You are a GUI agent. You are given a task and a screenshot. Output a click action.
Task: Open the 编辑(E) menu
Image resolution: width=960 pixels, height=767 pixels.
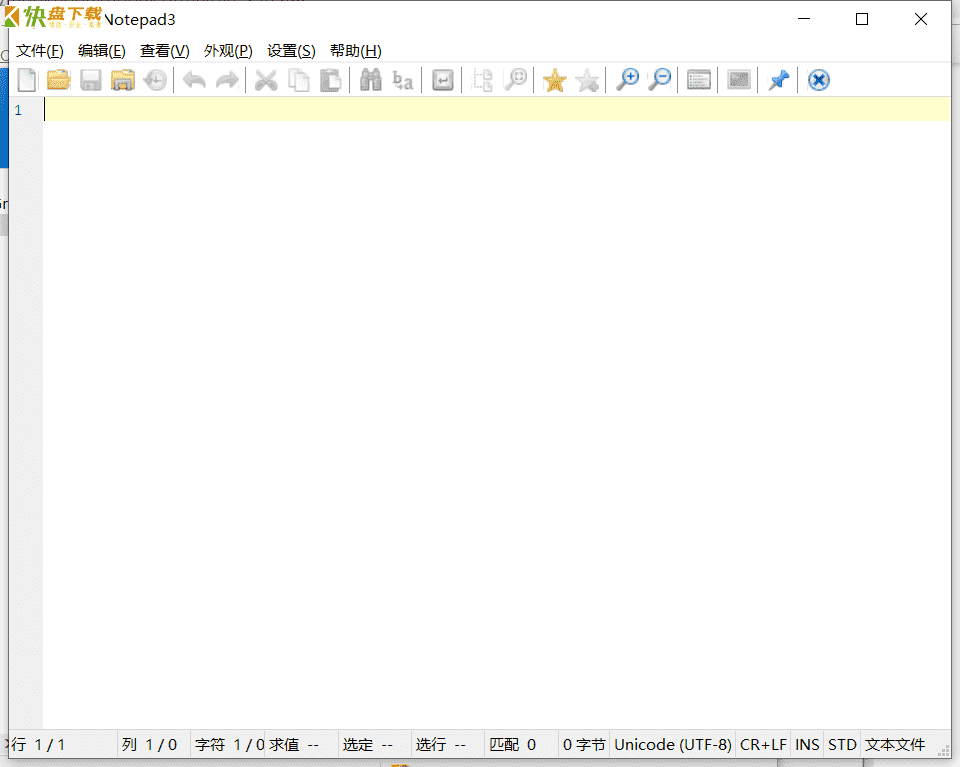[x=102, y=51]
